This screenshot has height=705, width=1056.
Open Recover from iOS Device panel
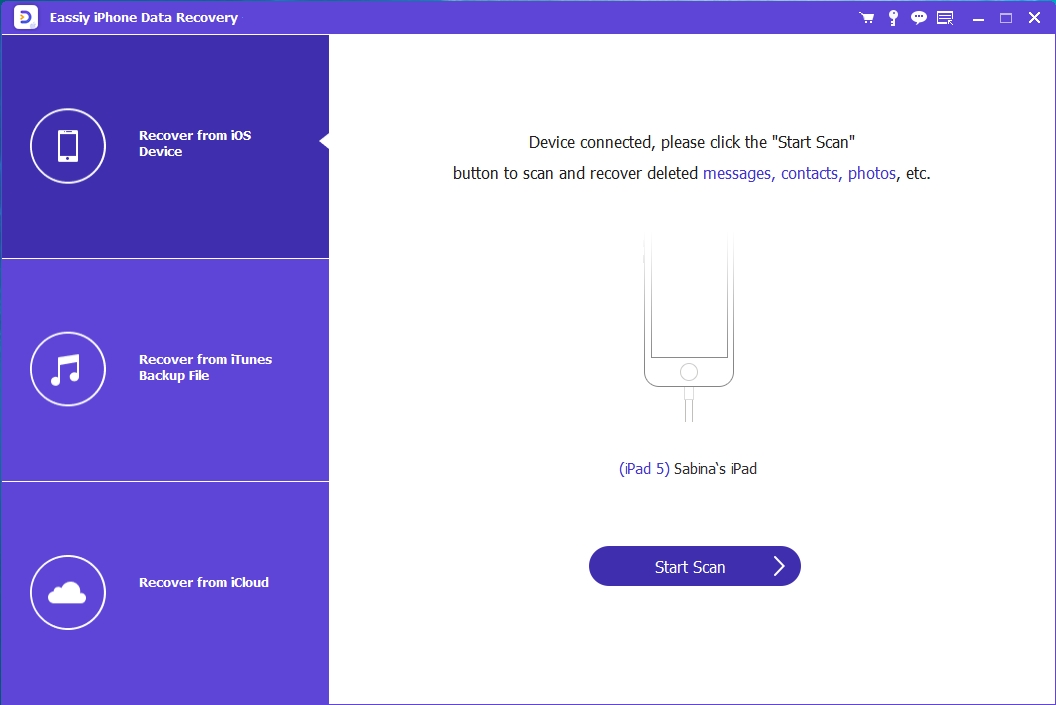194,143
